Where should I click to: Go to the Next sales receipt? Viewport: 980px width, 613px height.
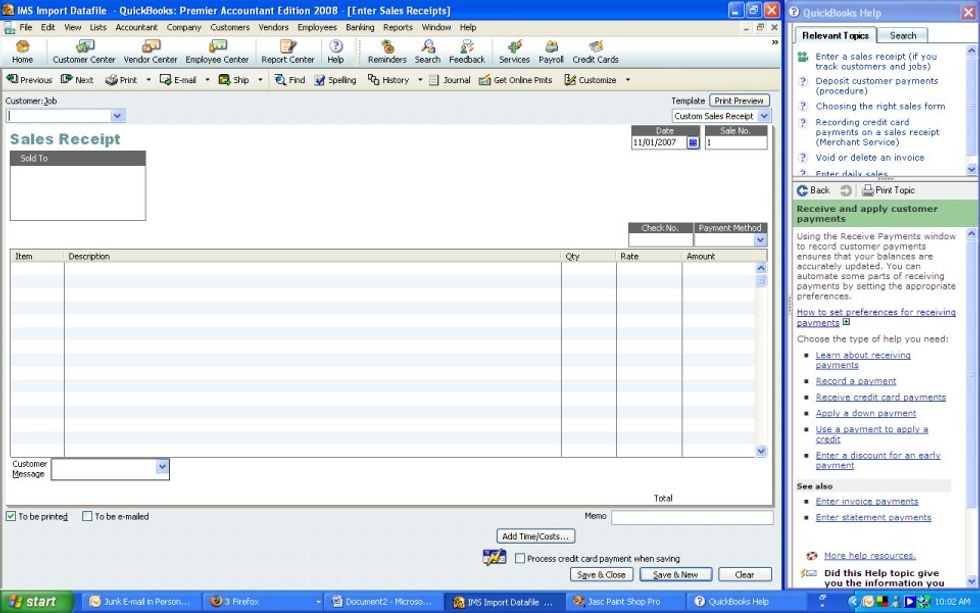77,80
